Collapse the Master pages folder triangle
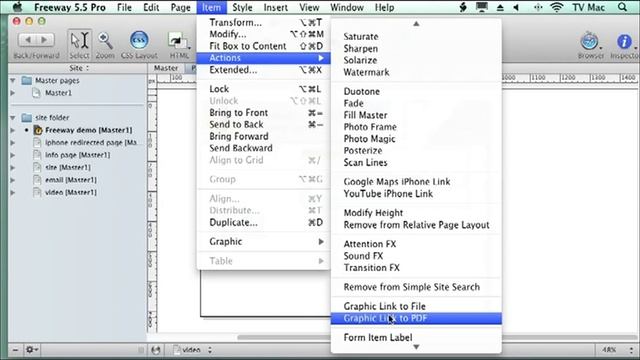The height and width of the screenshot is (360, 640). 13,80
